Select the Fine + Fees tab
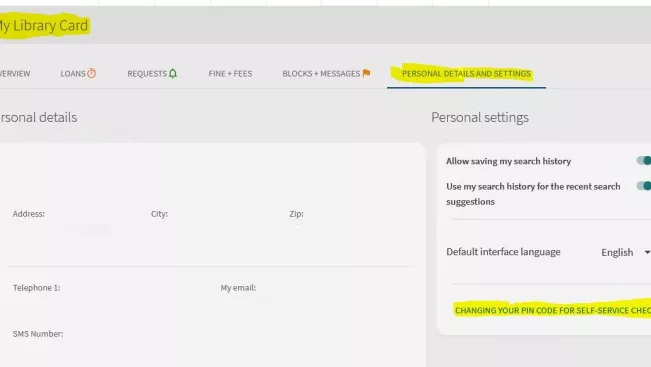This screenshot has width=651, height=367. pyautogui.click(x=230, y=74)
